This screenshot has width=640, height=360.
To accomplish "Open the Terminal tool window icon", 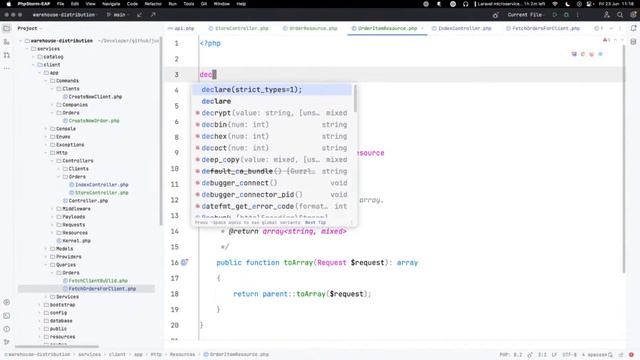I will (x=7, y=316).
